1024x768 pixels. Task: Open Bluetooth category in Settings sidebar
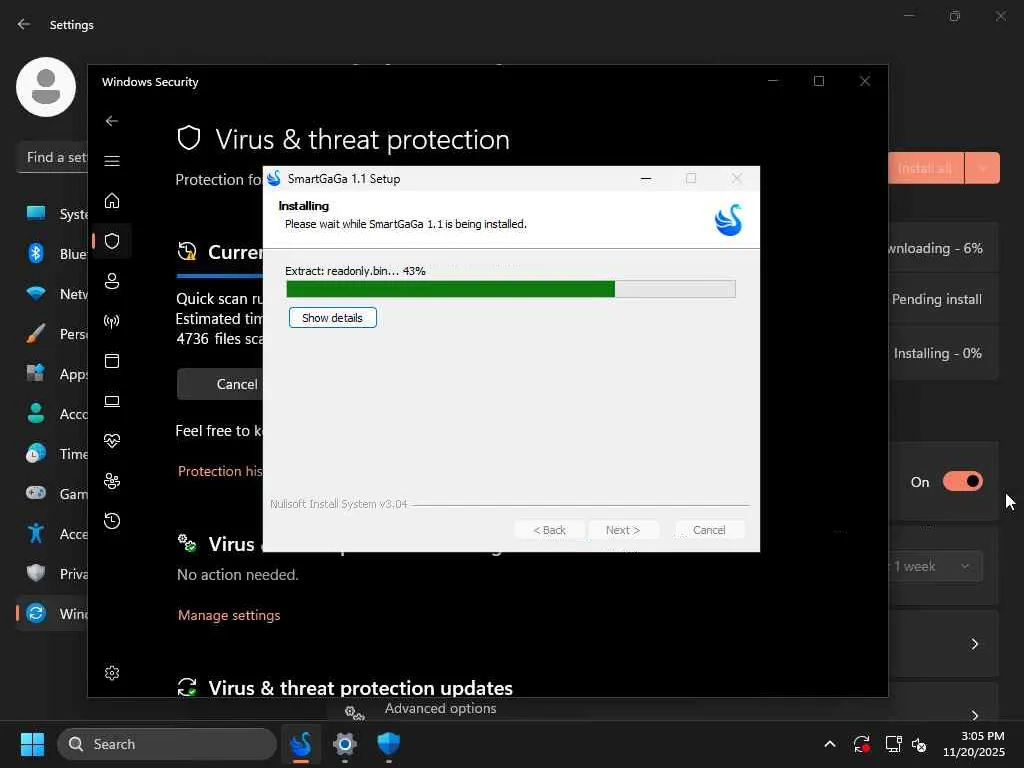[x=52, y=253]
